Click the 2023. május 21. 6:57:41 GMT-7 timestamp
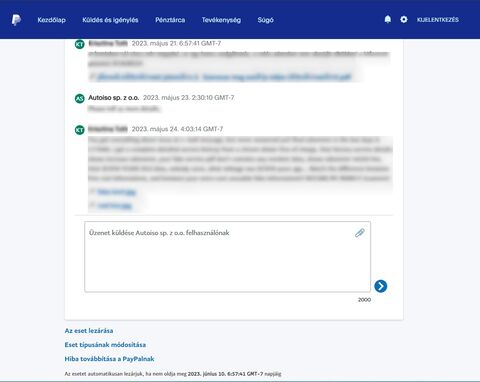Image resolution: width=480 pixels, height=382 pixels. pyautogui.click(x=176, y=43)
